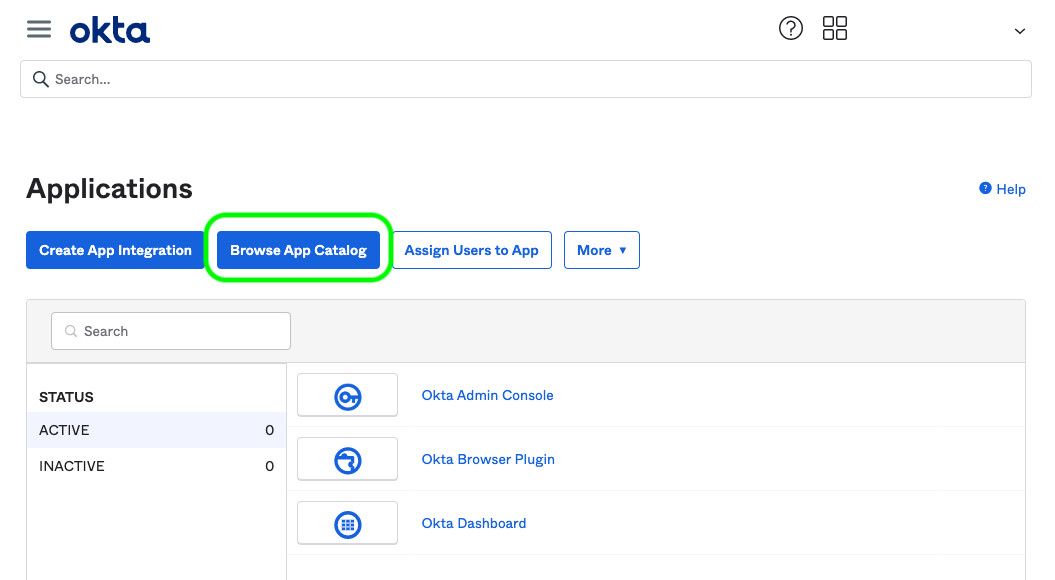Click the Okta logo
1055x580 pixels.
pos(110,31)
